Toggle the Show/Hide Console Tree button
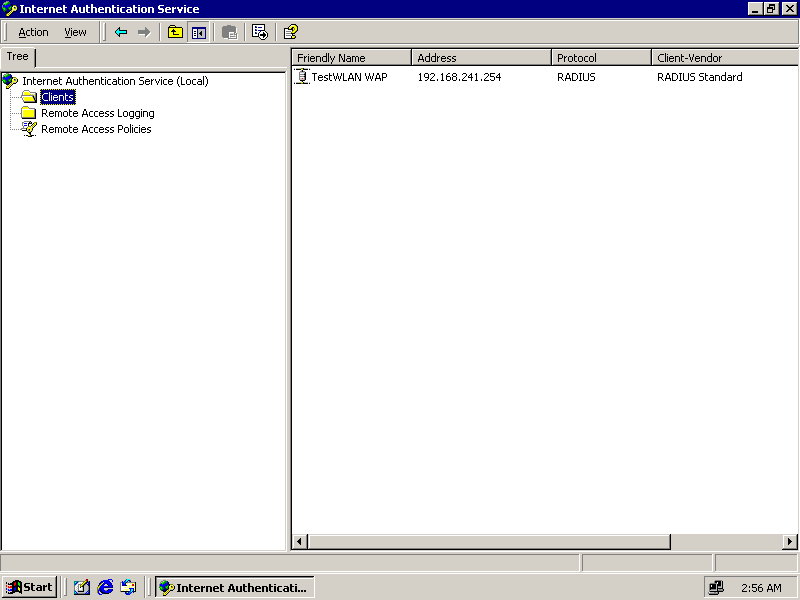The height and width of the screenshot is (600, 800). 198,32
